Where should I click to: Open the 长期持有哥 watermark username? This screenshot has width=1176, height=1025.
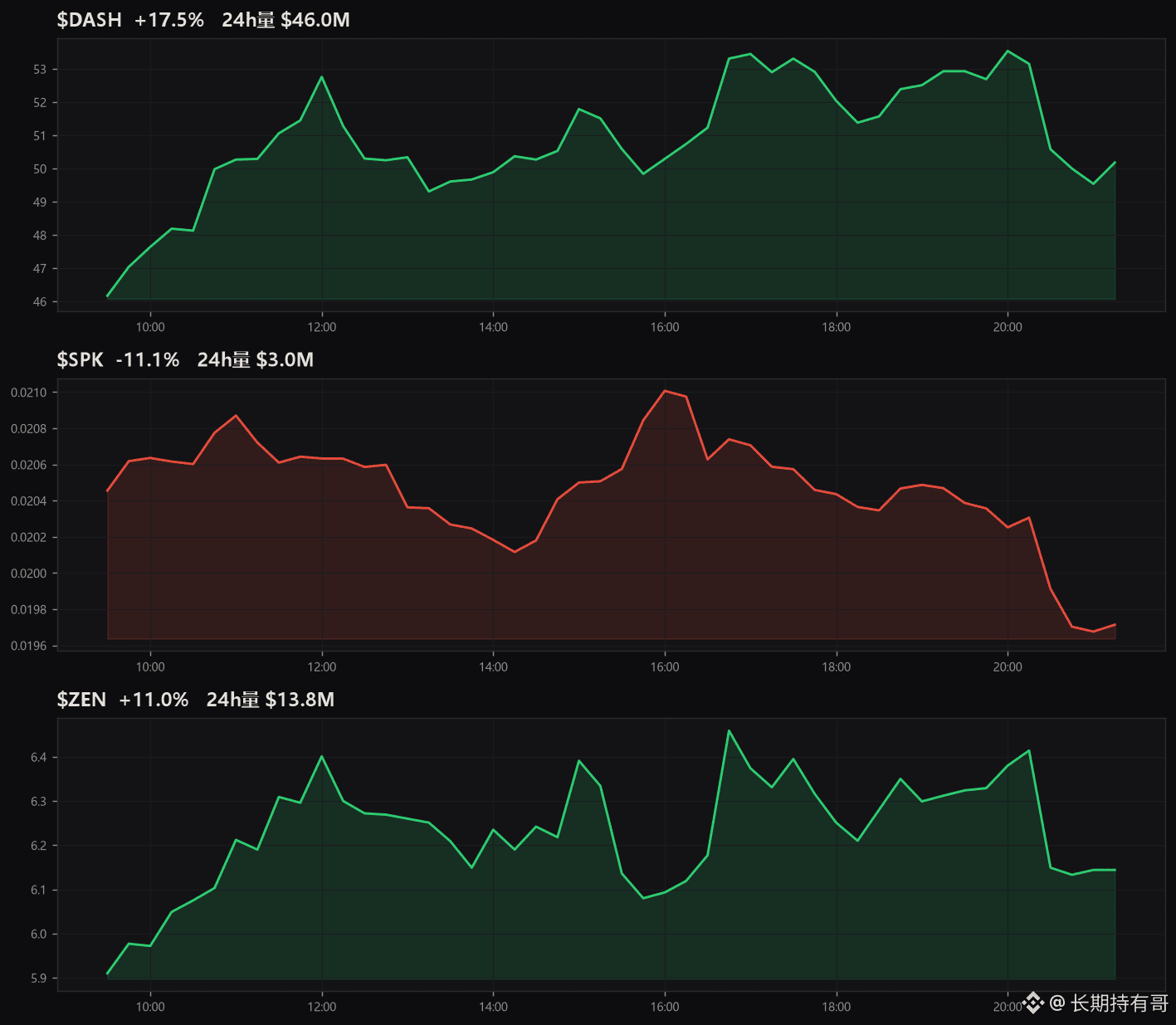(1119, 1003)
